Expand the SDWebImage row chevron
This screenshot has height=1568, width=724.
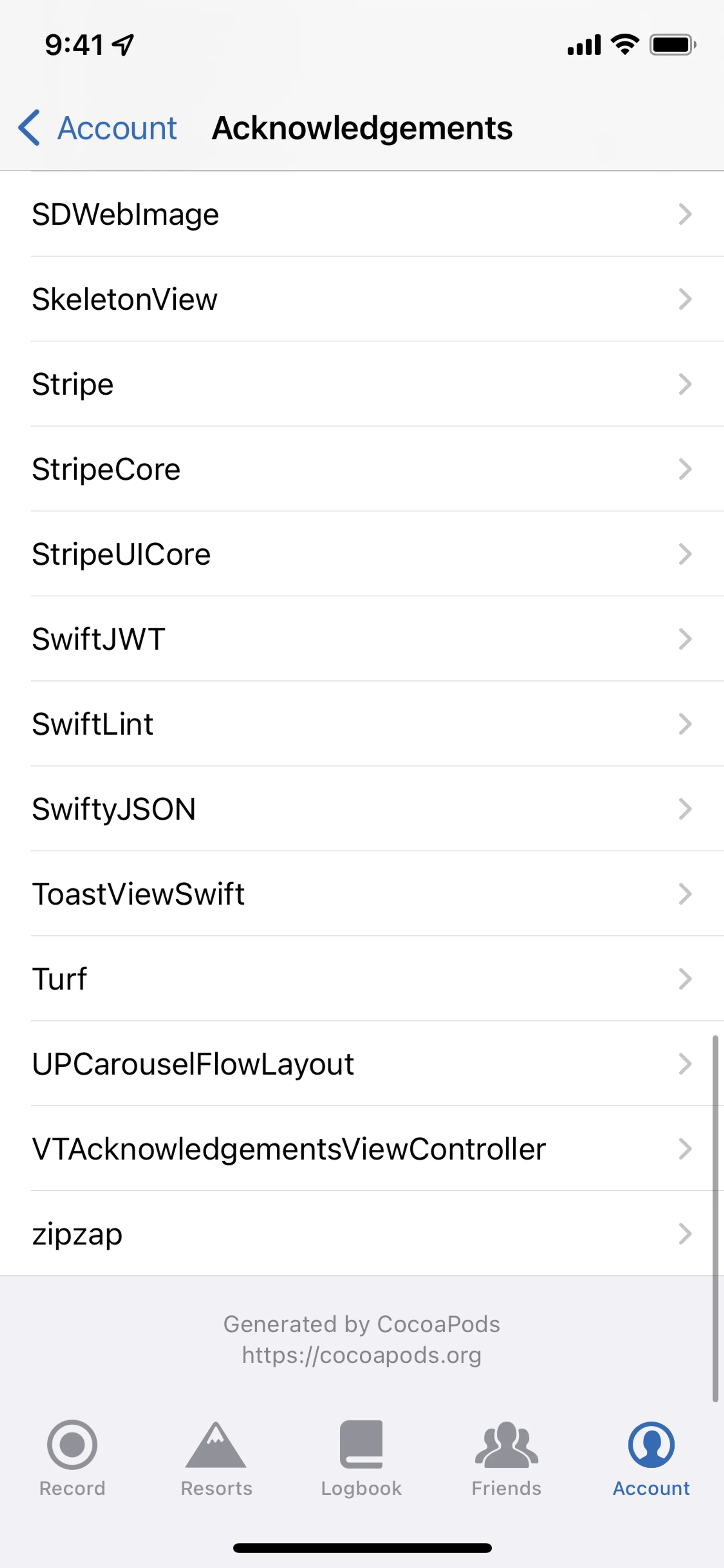pyautogui.click(x=685, y=214)
